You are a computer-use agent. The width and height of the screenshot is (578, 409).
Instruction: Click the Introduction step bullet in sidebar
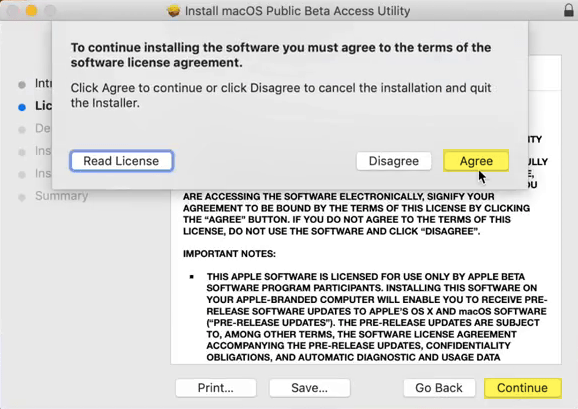(22, 85)
